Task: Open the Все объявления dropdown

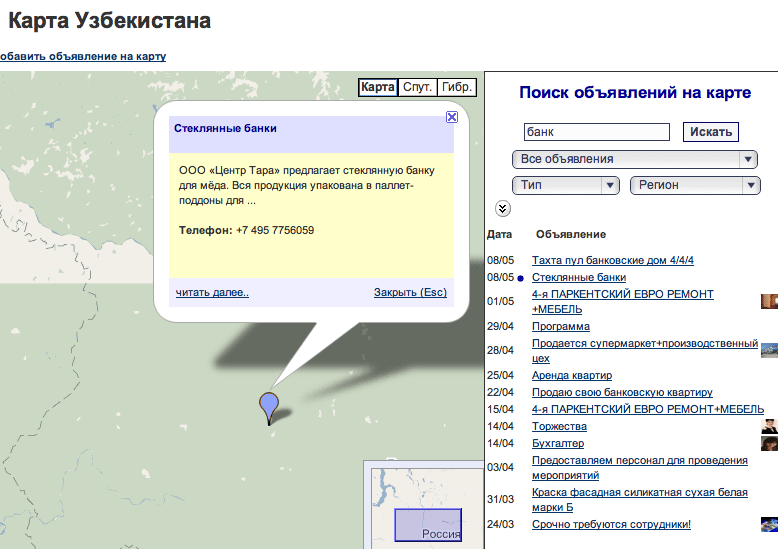Action: (634, 159)
